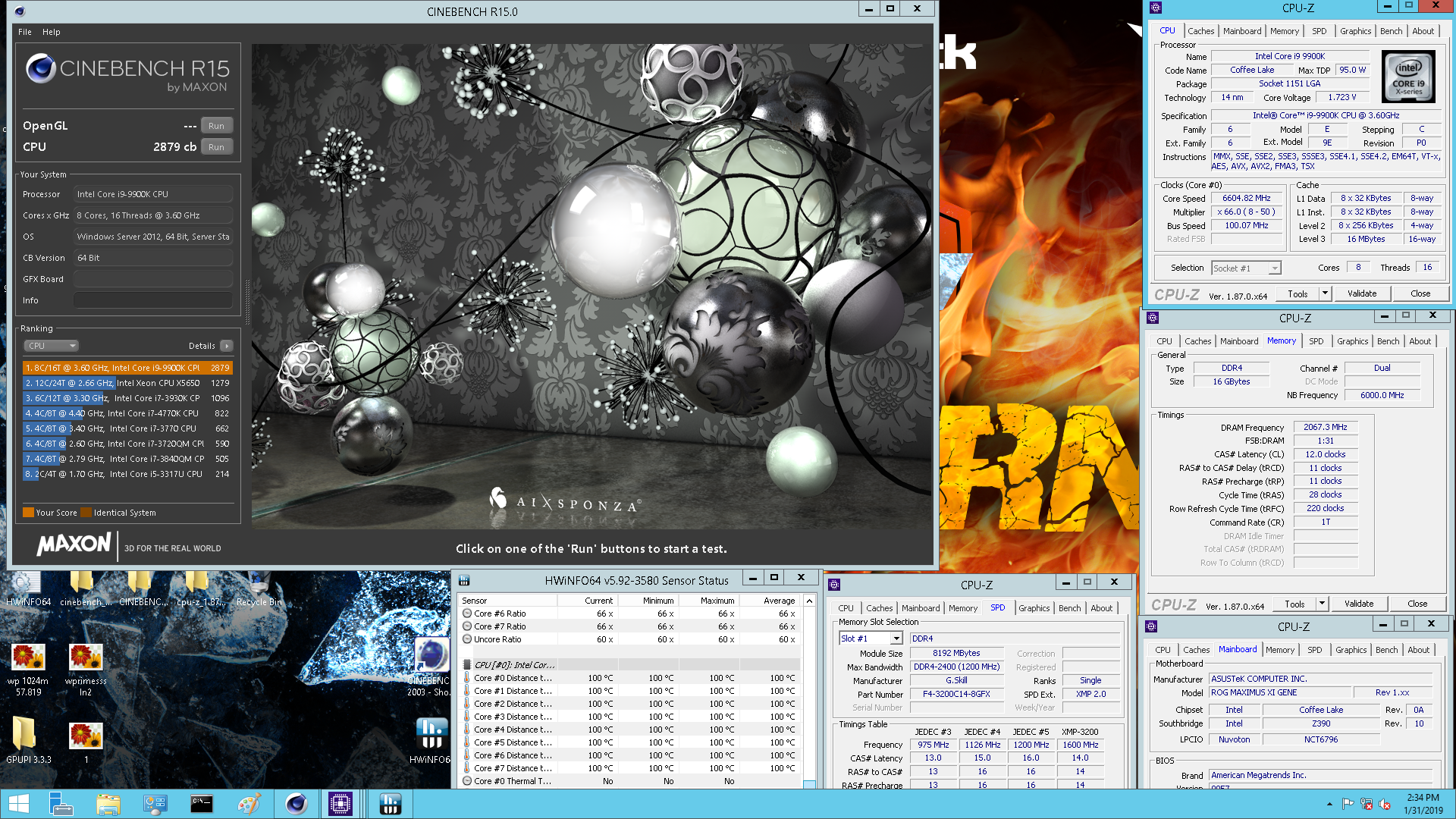Click the HWiNFO sensor list scroll-up arrow
Image resolution: width=1456 pixels, height=819 pixels.
(x=809, y=601)
